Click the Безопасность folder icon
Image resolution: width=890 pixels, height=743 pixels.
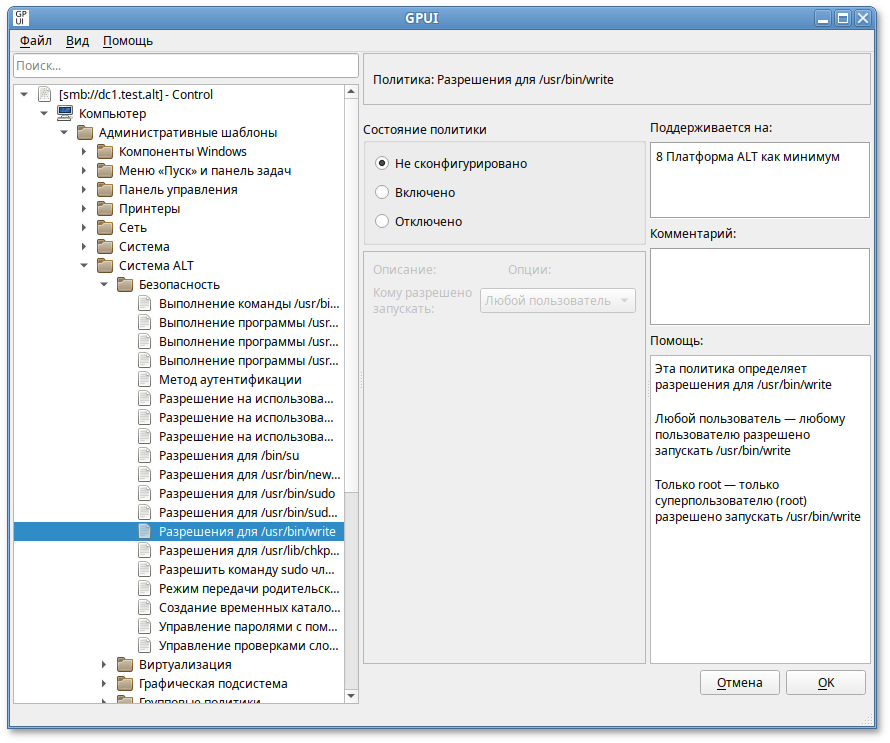tap(124, 285)
